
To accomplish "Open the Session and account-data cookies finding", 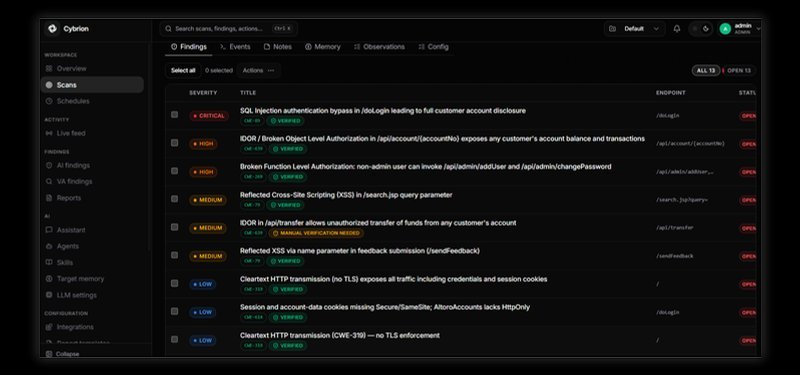I will [x=385, y=307].
